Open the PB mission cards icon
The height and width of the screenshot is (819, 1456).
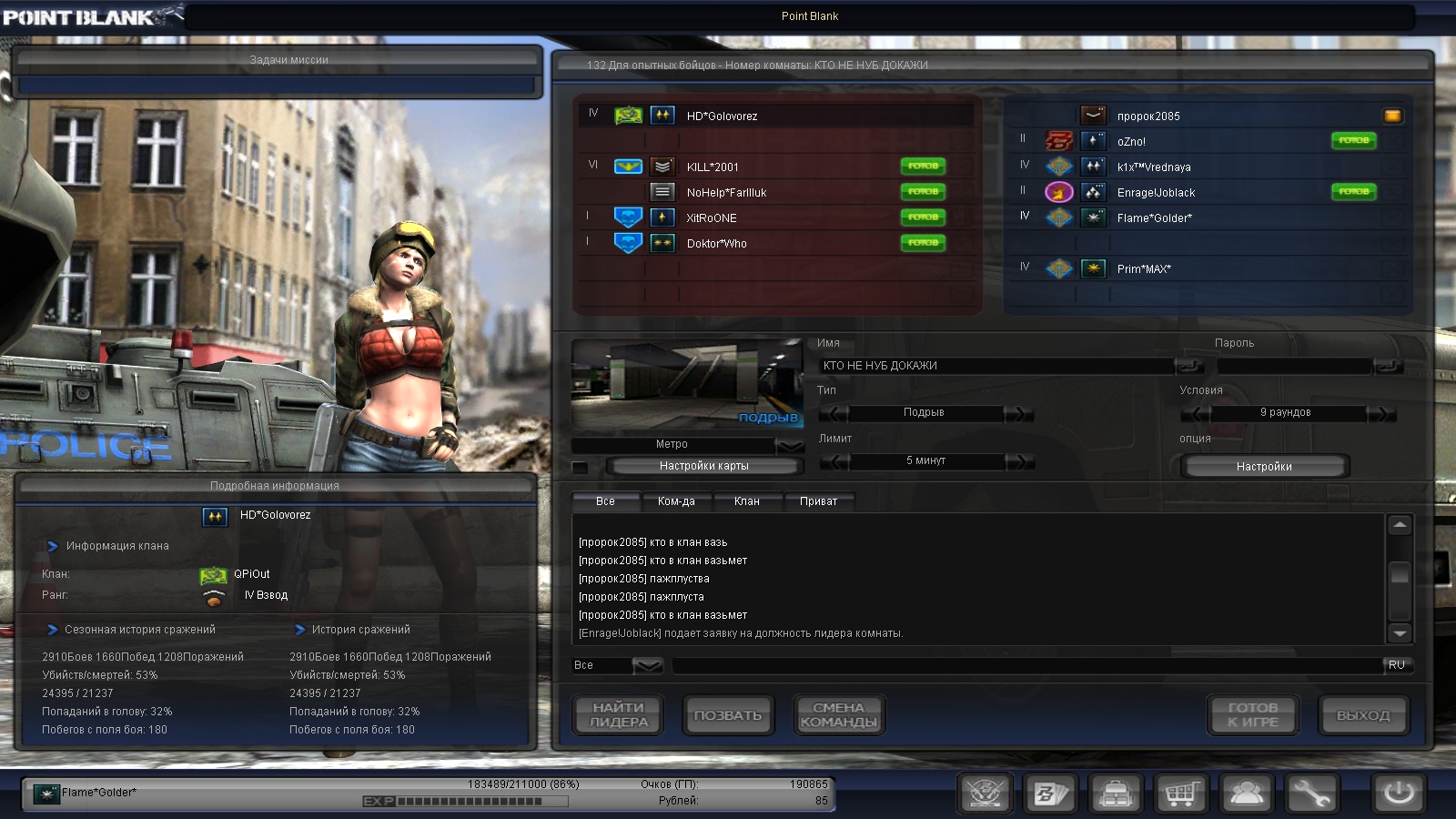point(1051,794)
